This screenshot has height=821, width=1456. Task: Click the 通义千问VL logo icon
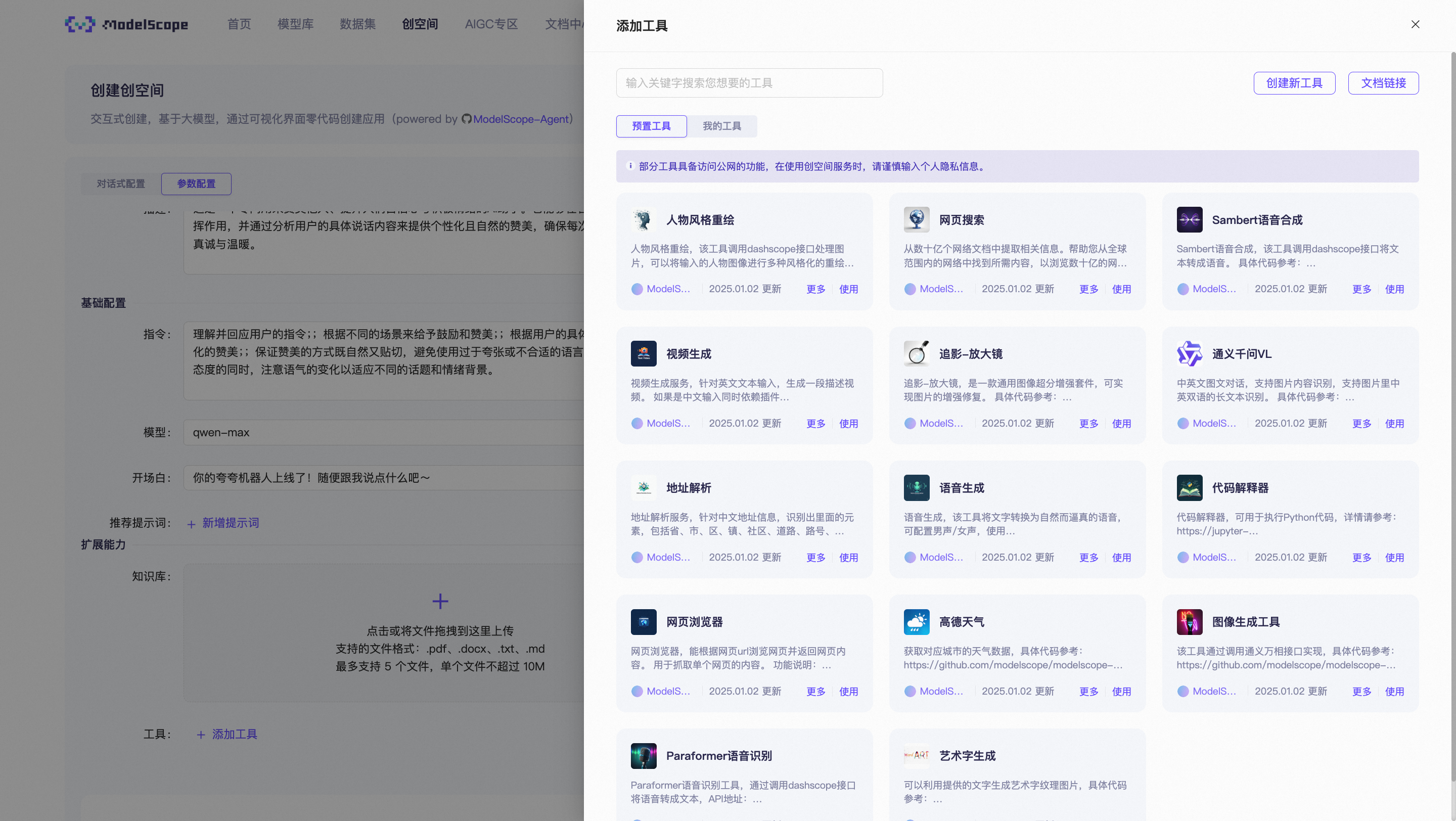[1189, 354]
